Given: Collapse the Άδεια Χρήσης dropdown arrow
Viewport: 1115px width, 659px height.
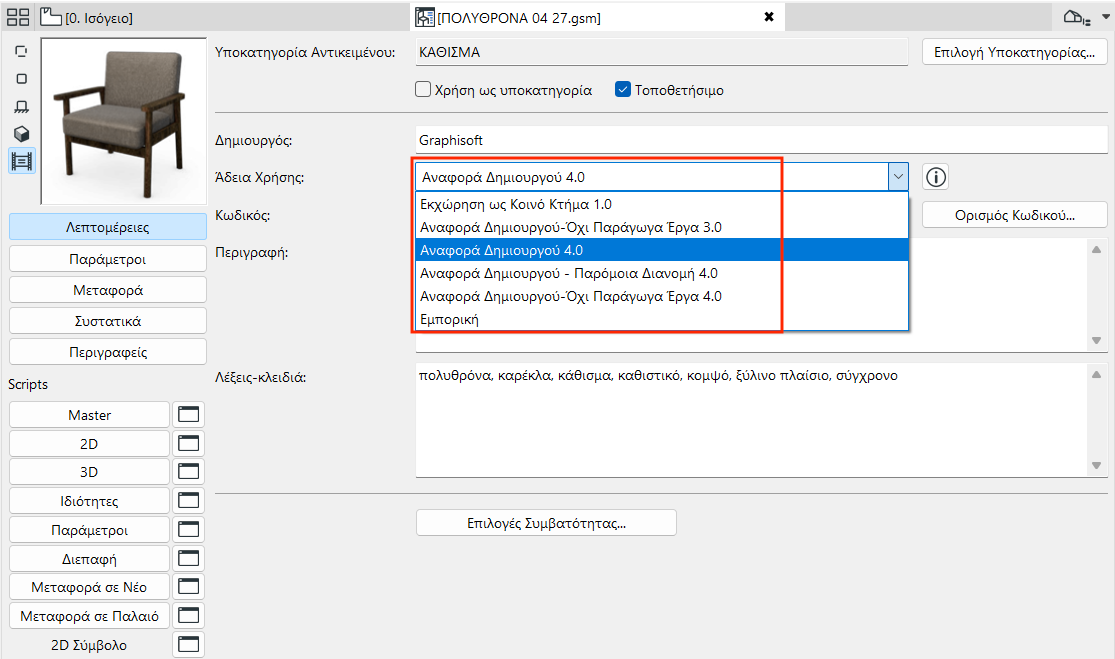Looking at the screenshot, I should tap(898, 177).
